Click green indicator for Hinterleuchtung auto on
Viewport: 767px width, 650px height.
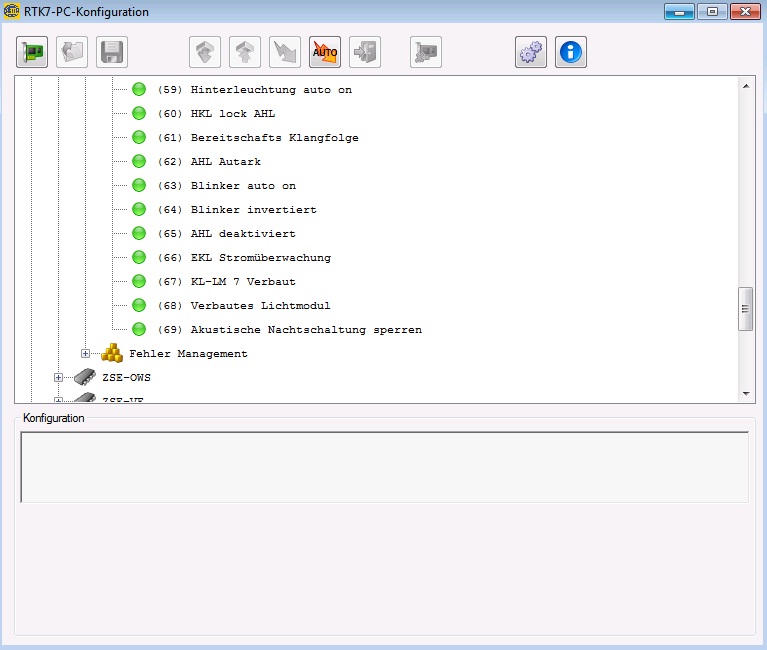point(139,90)
